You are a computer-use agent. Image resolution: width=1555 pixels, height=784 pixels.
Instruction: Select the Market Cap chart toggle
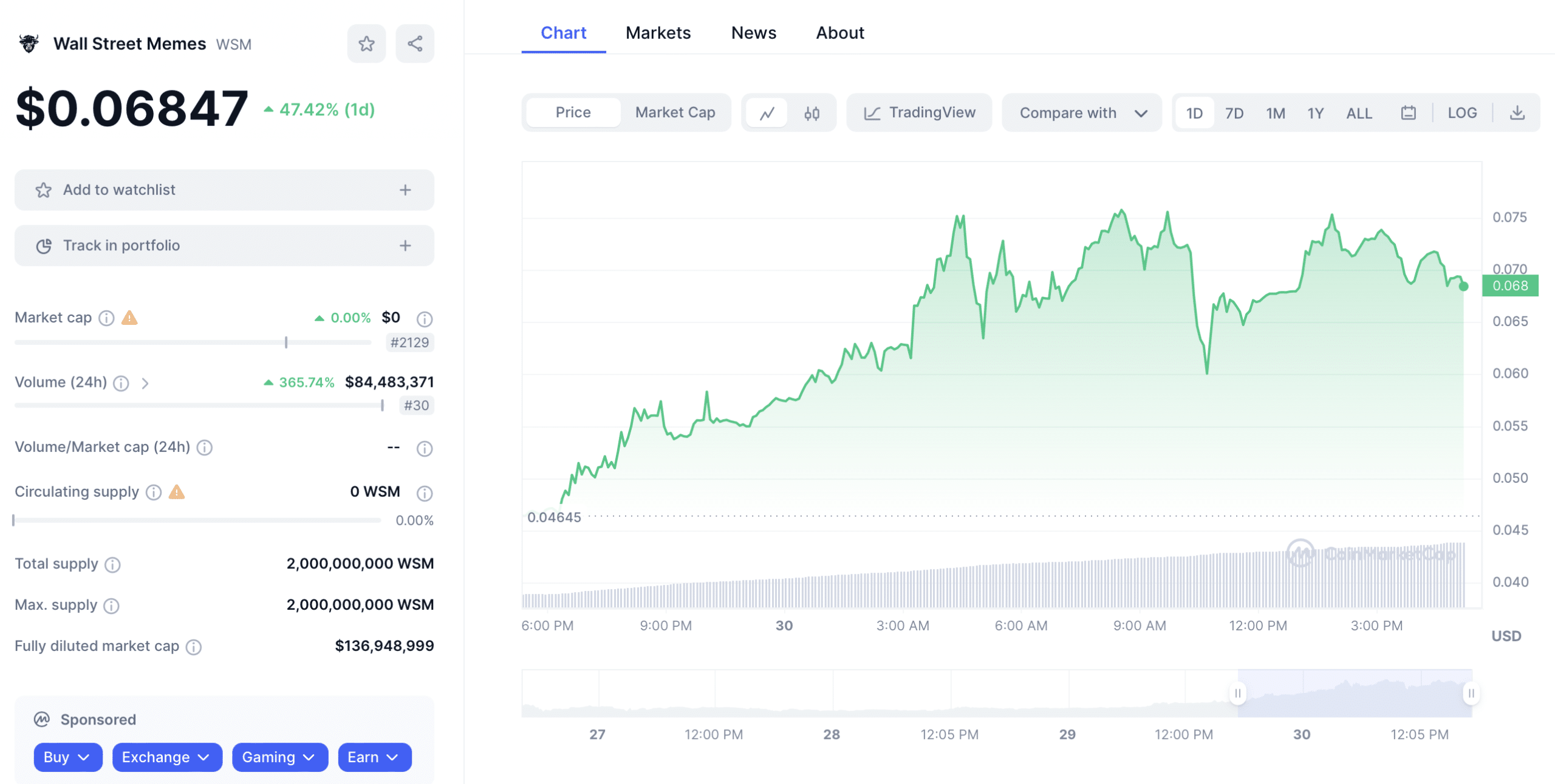click(675, 113)
